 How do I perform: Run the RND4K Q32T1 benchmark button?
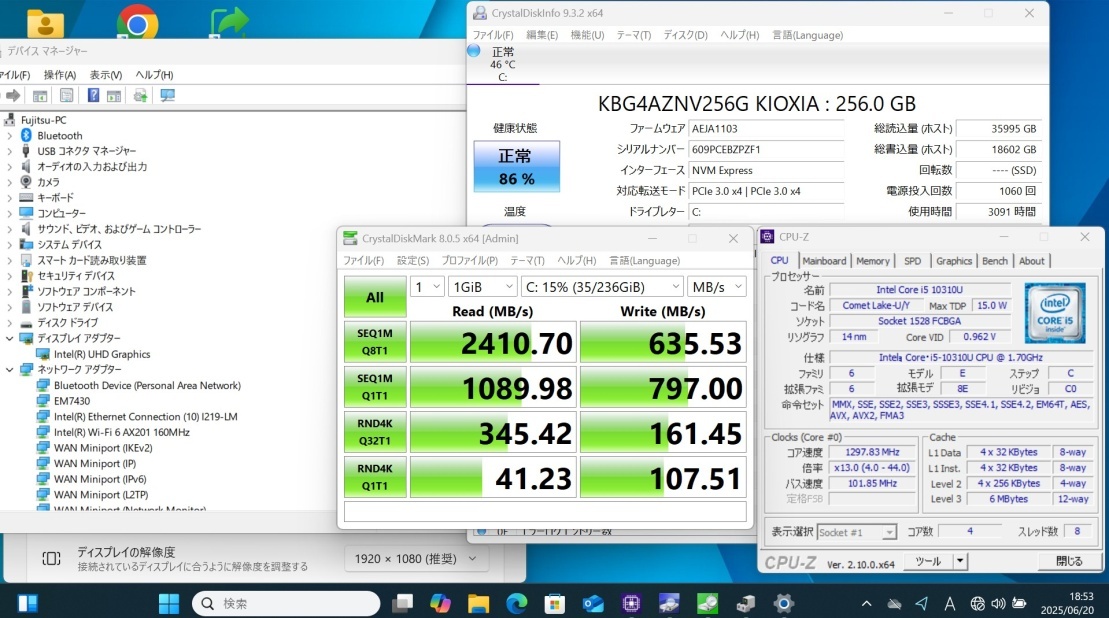[x=375, y=432]
